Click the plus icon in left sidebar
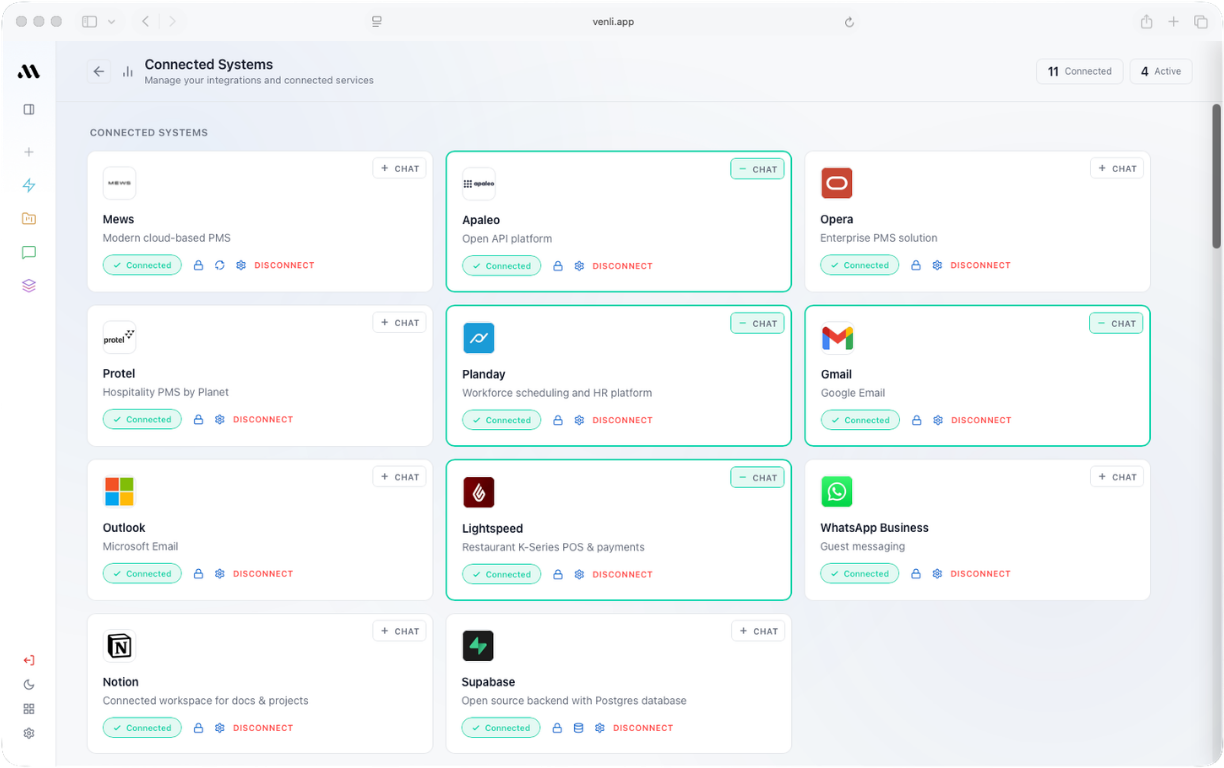The width and height of the screenshot is (1224, 768). [x=29, y=152]
